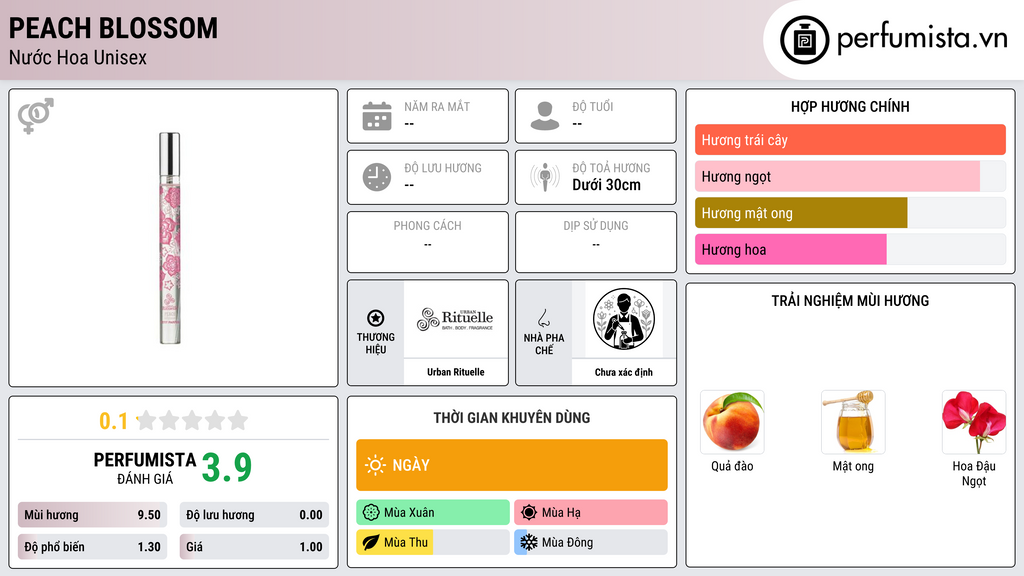Image resolution: width=1024 pixels, height=576 pixels.
Task: Click the Hương ngọt accord bar
Action: [850, 176]
